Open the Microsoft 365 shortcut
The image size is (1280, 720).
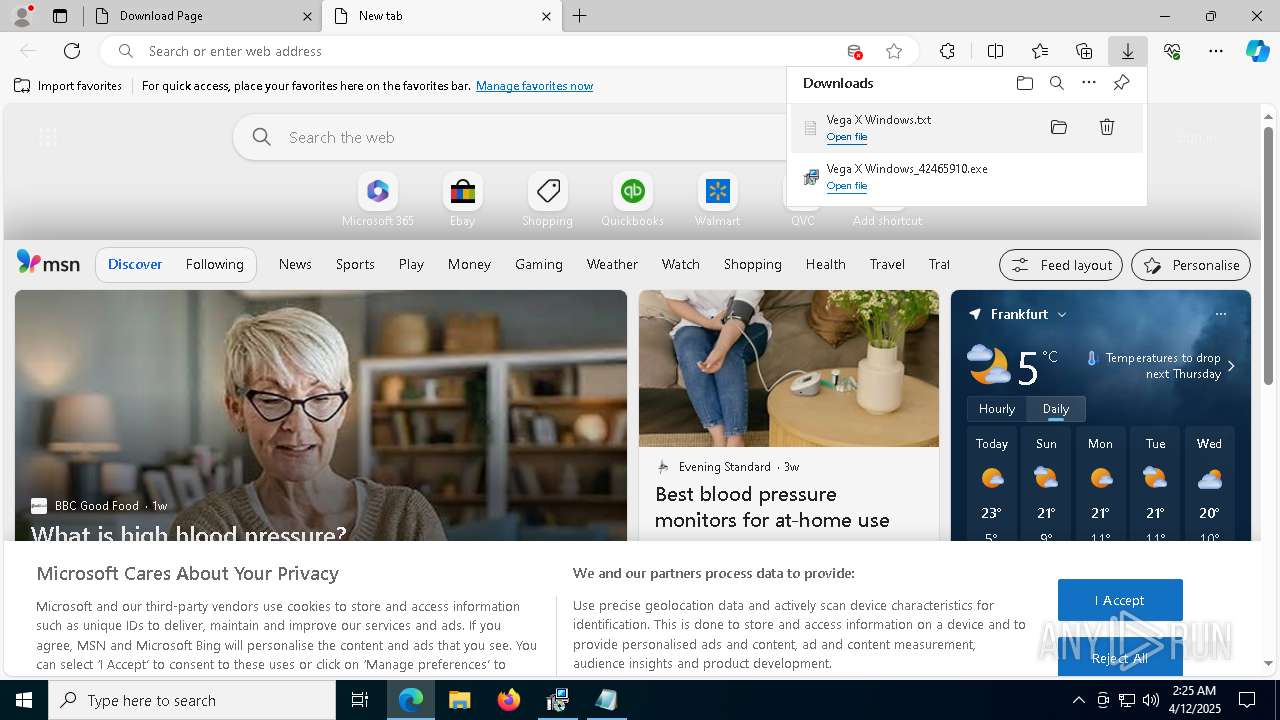pyautogui.click(x=378, y=200)
